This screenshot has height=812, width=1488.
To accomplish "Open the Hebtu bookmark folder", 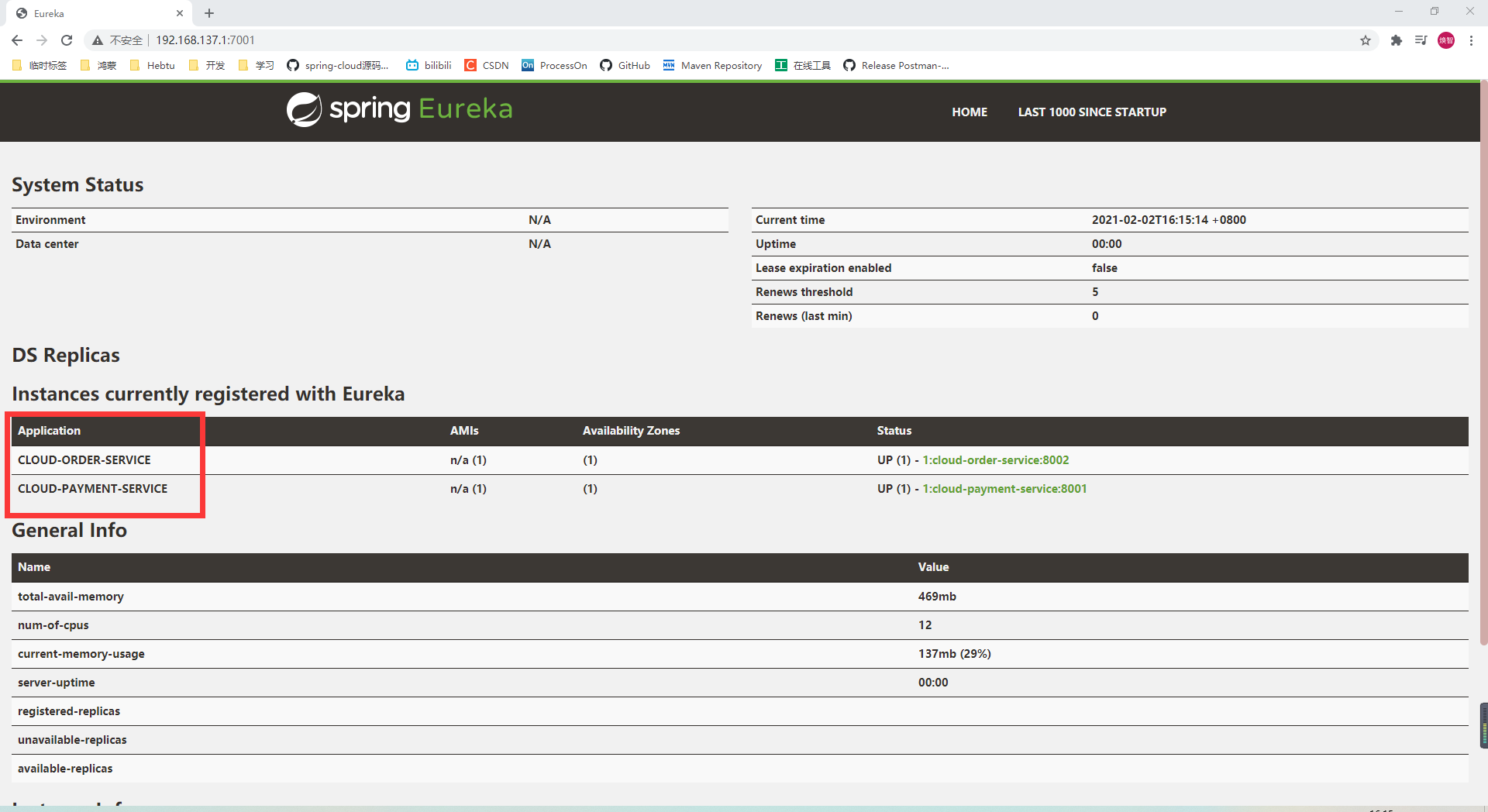I will coord(153,66).
